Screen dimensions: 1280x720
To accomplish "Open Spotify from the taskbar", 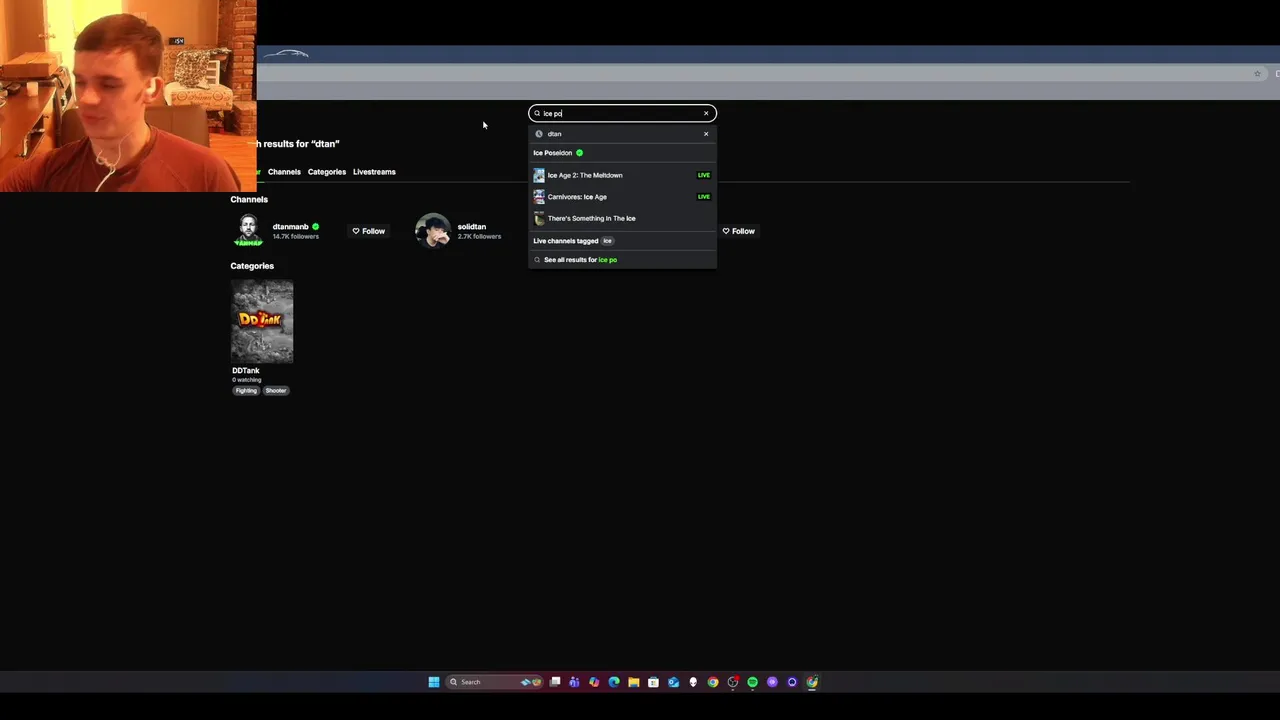I will click(x=753, y=682).
